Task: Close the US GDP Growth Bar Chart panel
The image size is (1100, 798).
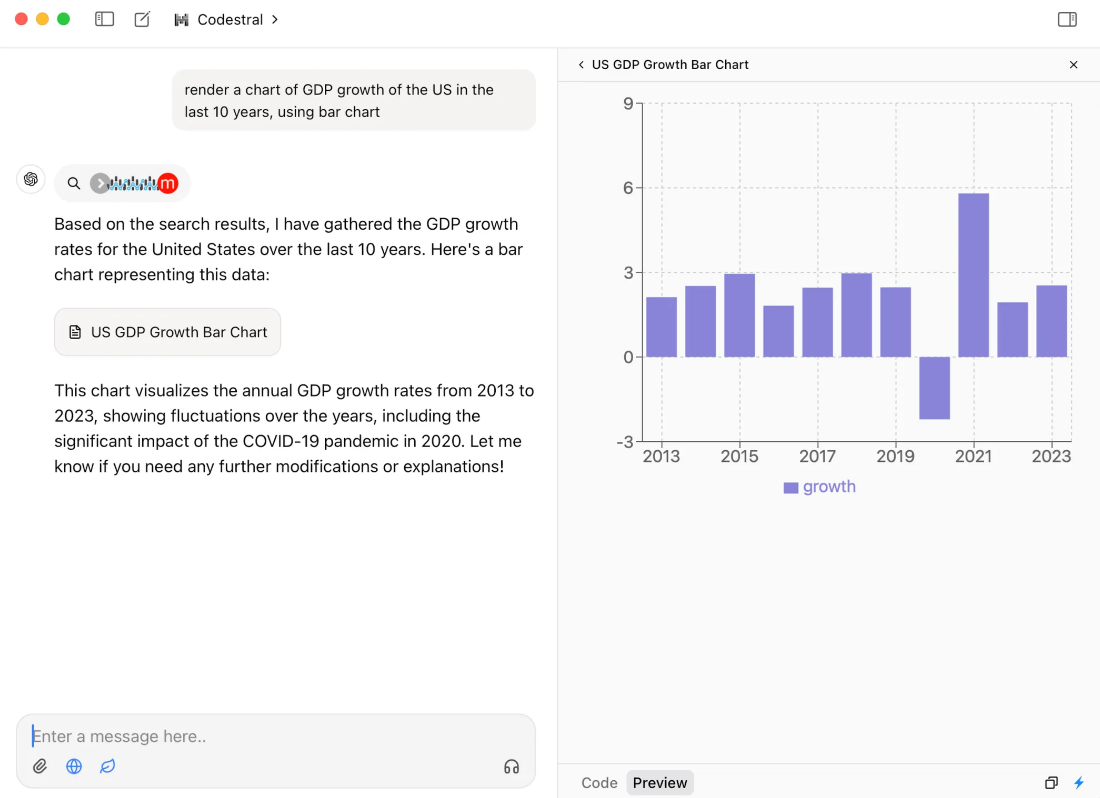Action: click(x=1073, y=65)
